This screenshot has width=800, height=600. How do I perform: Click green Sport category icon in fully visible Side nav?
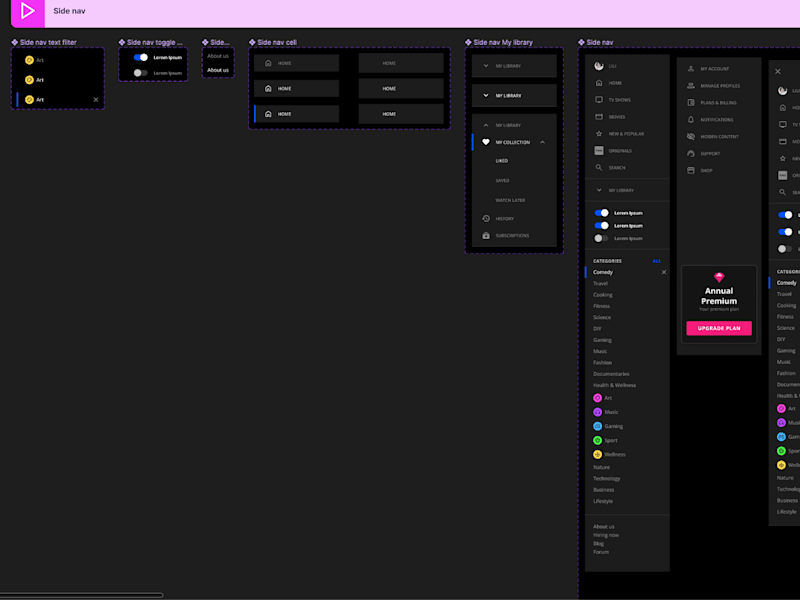(x=597, y=440)
